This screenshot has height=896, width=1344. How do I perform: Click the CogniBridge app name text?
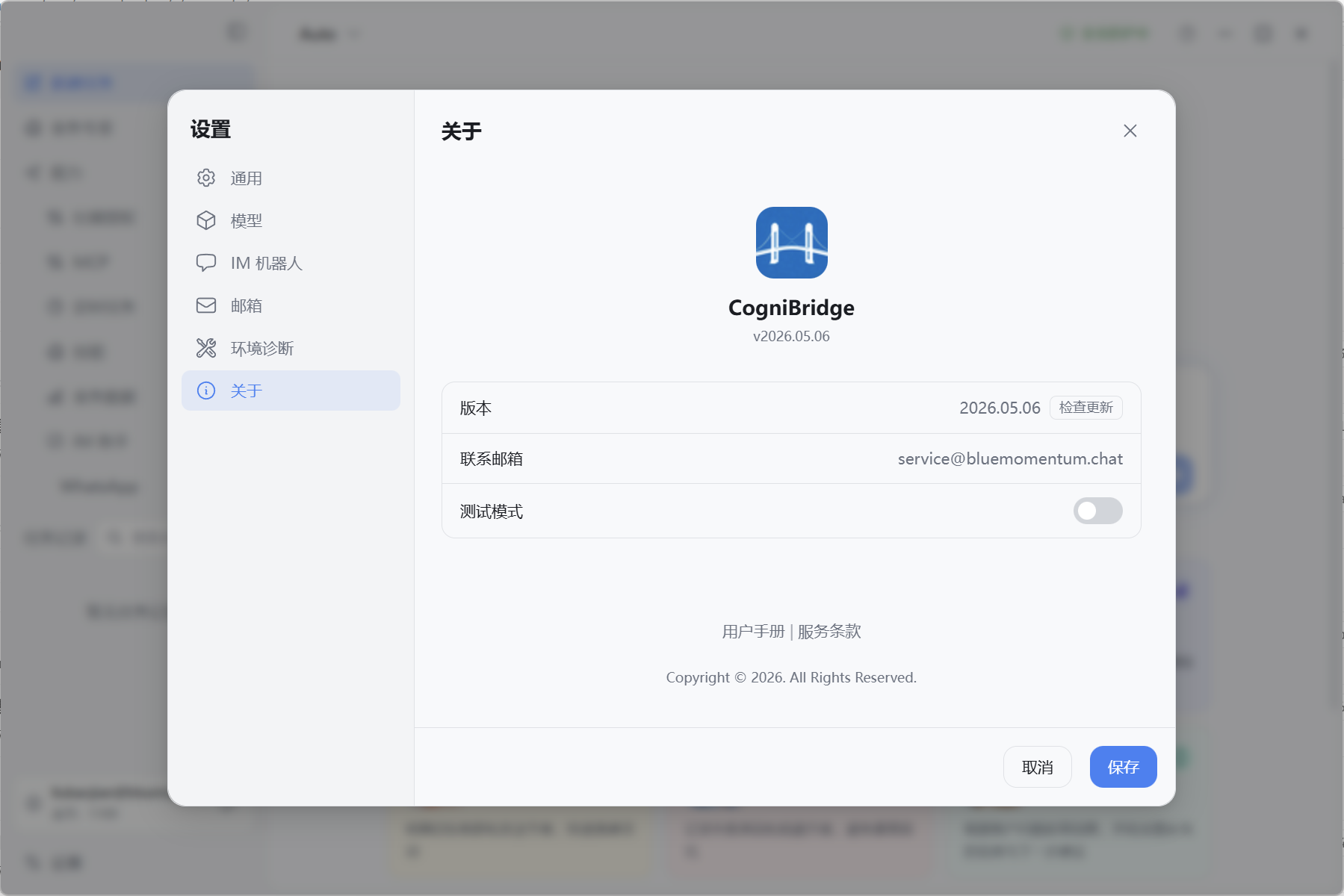tap(791, 308)
